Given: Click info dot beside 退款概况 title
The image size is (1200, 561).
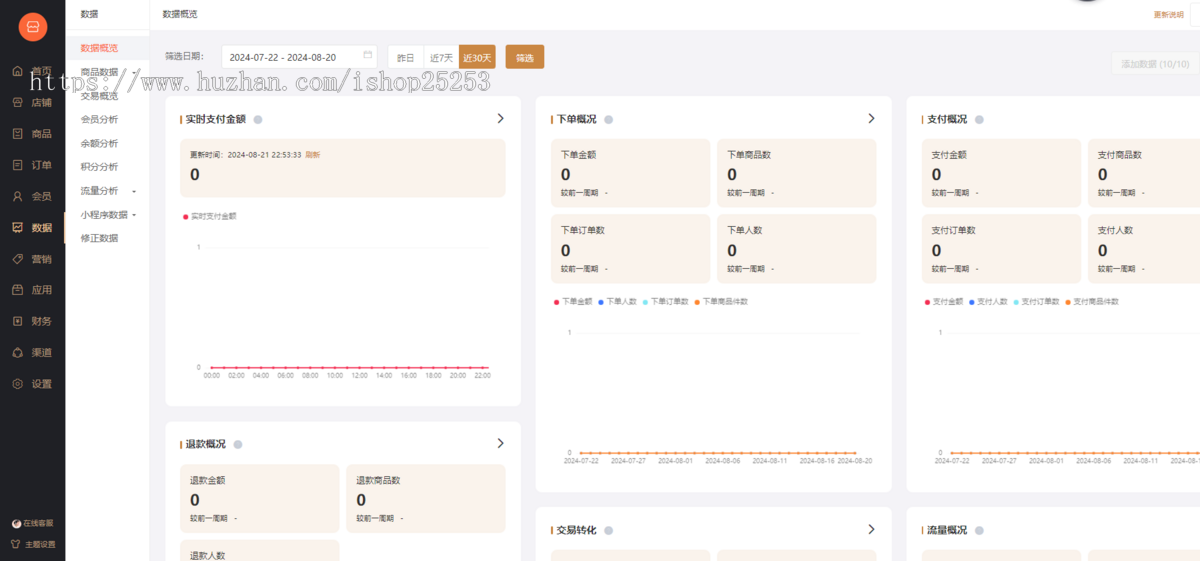Looking at the screenshot, I should [238, 444].
